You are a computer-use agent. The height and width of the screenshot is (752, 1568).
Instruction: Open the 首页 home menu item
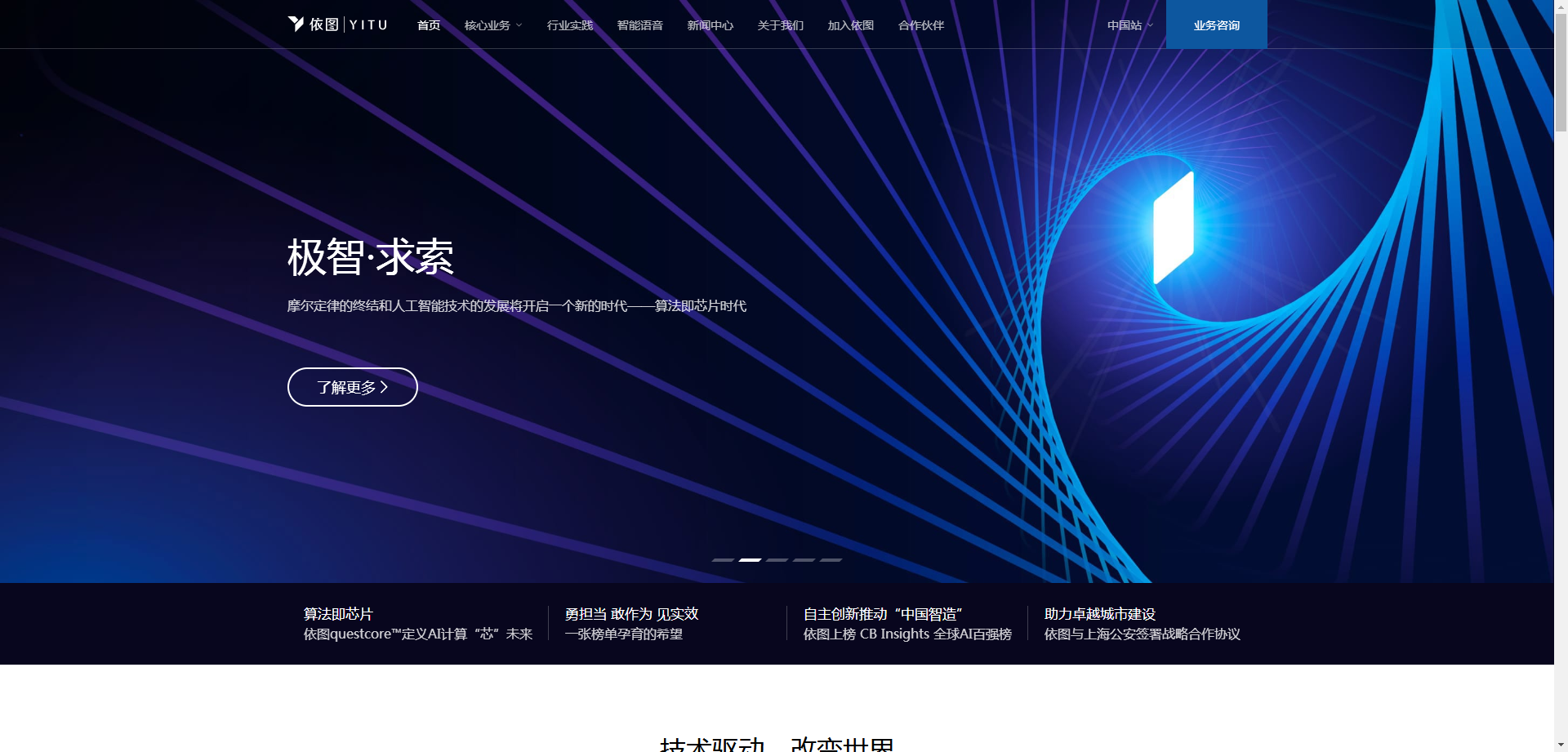coord(429,25)
